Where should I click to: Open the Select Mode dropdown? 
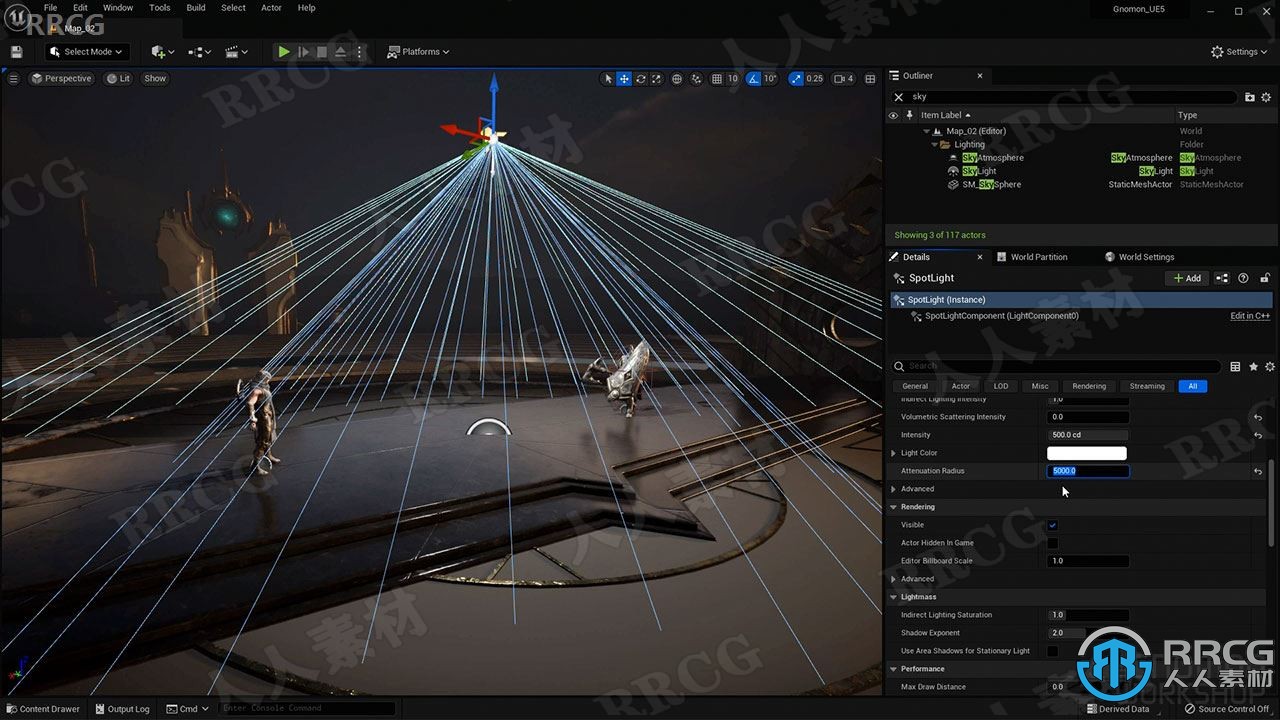click(87, 52)
